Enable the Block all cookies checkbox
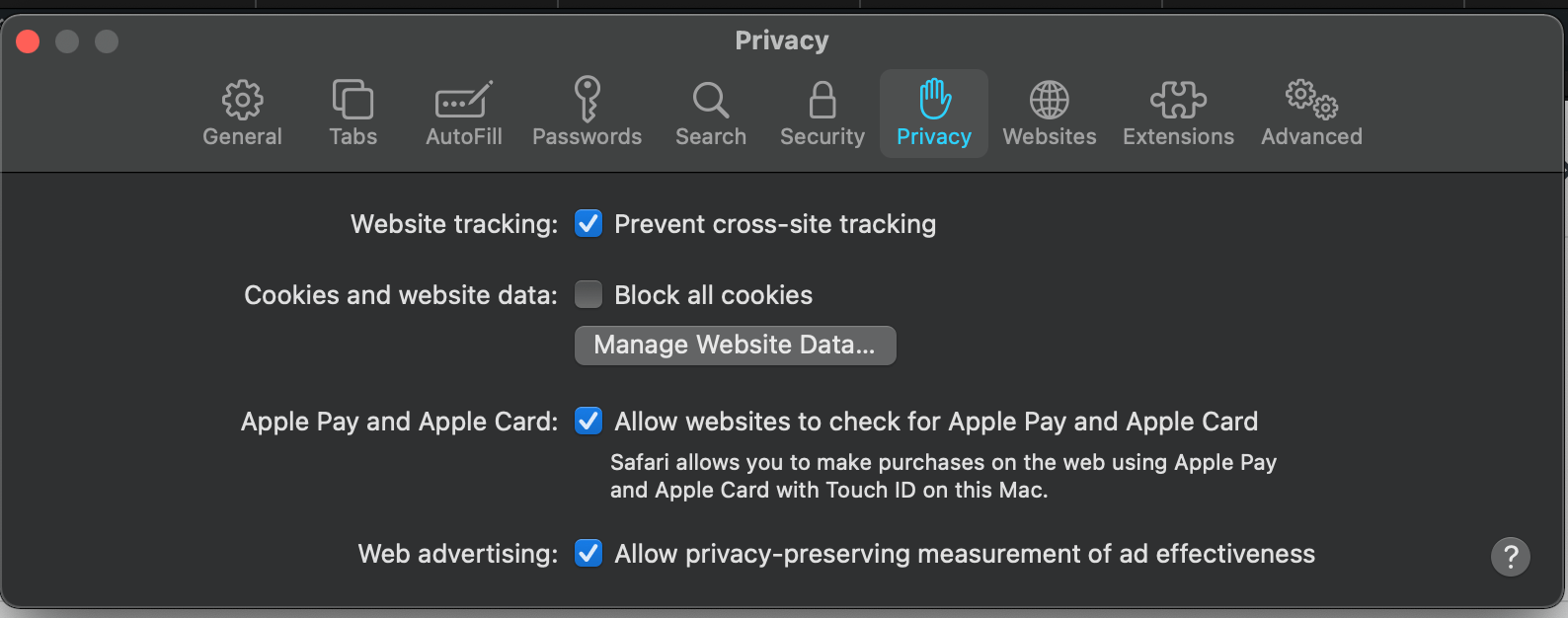 (588, 295)
